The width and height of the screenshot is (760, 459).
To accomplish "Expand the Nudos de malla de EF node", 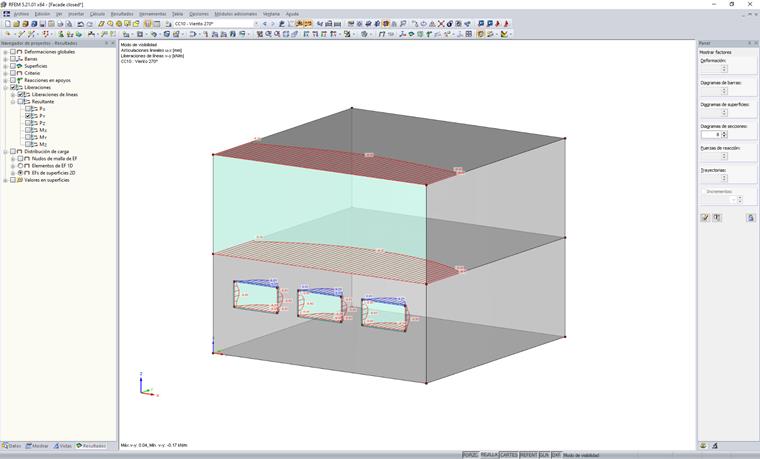I will [x=13, y=158].
